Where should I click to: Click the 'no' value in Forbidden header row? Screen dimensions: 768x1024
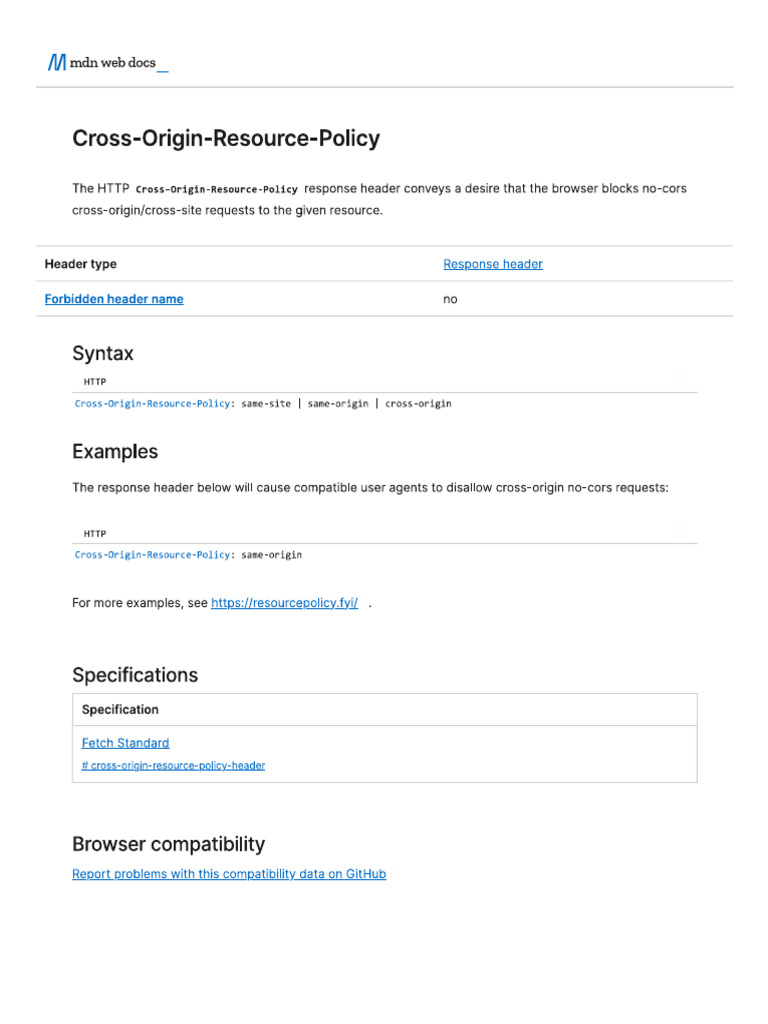click(x=450, y=299)
